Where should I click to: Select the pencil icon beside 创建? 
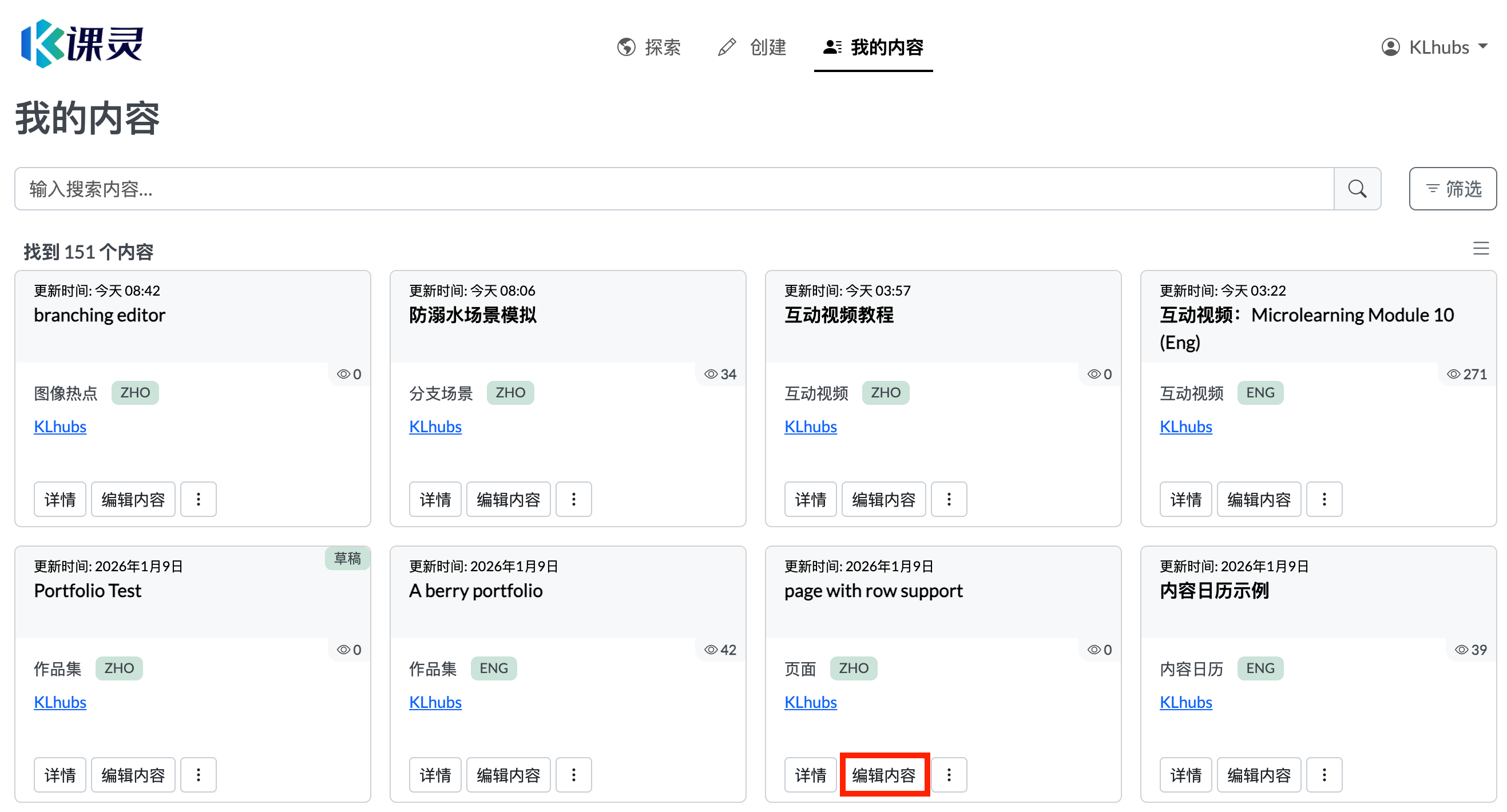pyautogui.click(x=725, y=47)
